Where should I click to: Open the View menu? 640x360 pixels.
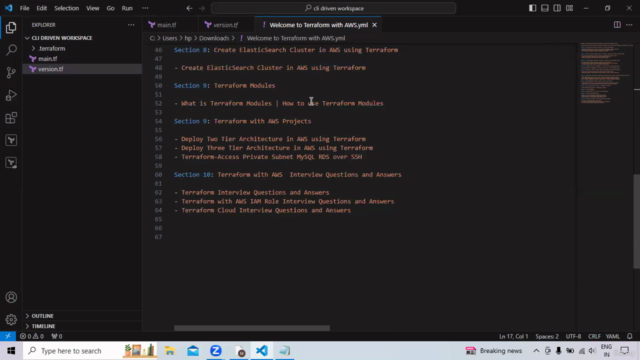tap(93, 8)
